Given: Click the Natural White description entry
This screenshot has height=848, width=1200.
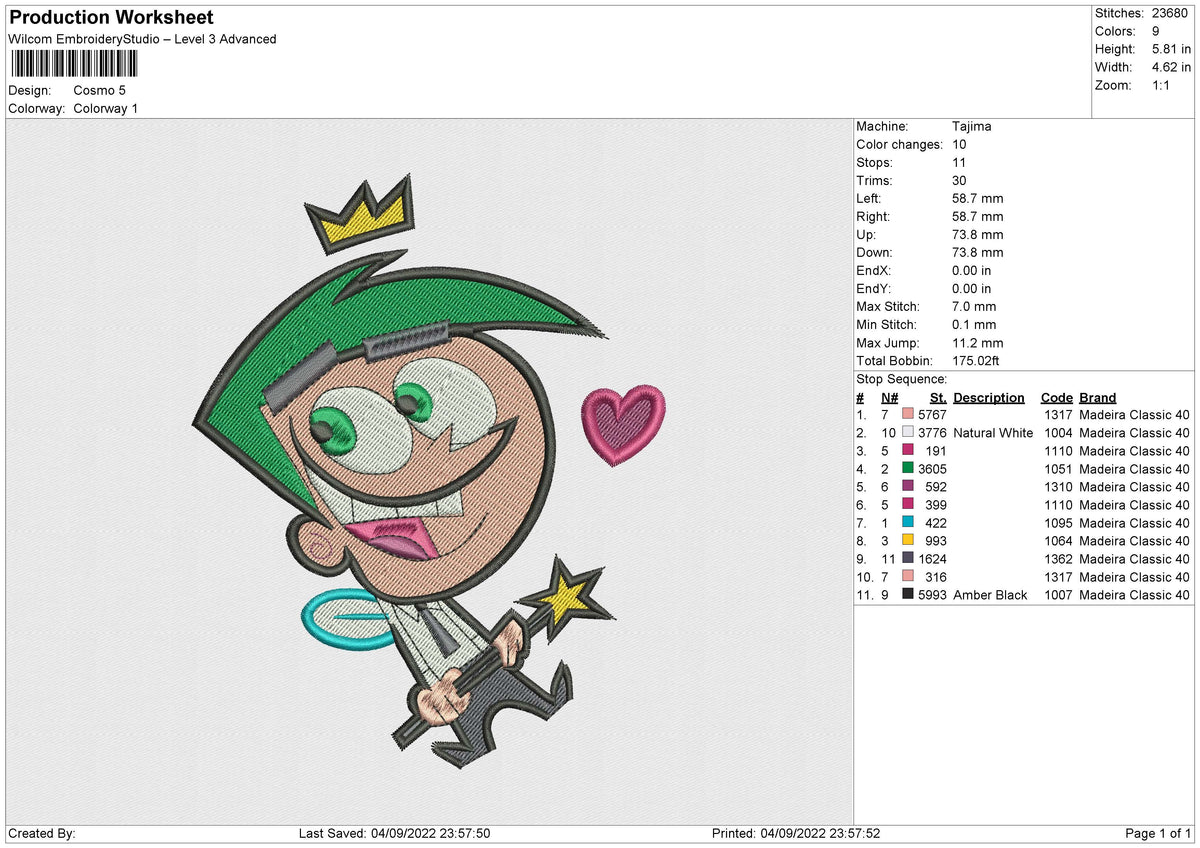Looking at the screenshot, I should [993, 433].
